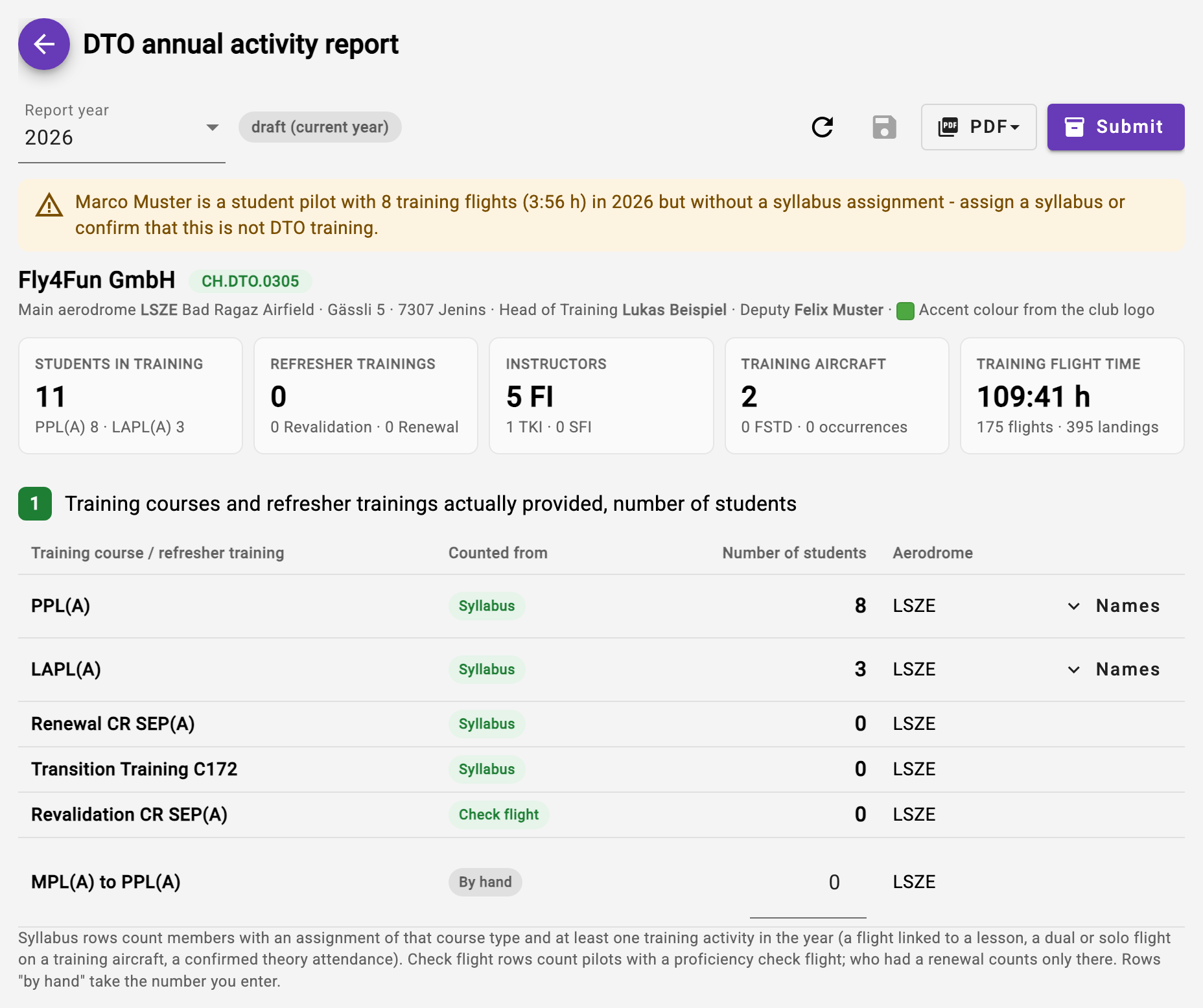Save the draft with the floppy disk icon
1203x1008 pixels.
click(884, 127)
